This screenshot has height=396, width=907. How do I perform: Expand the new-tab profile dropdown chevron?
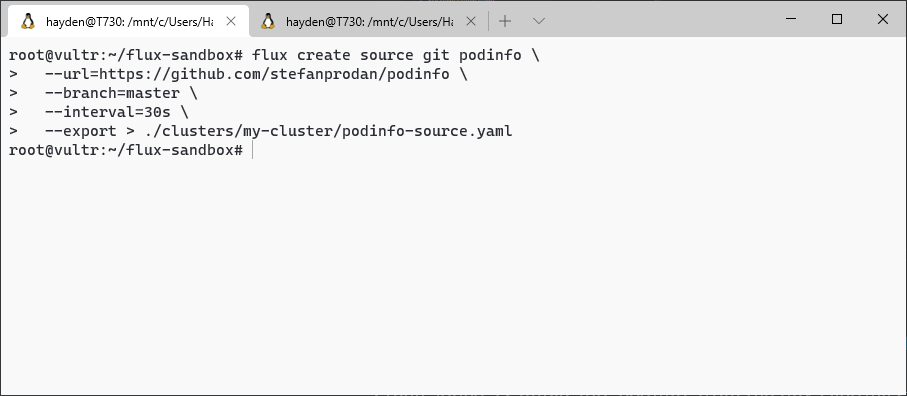pos(539,21)
